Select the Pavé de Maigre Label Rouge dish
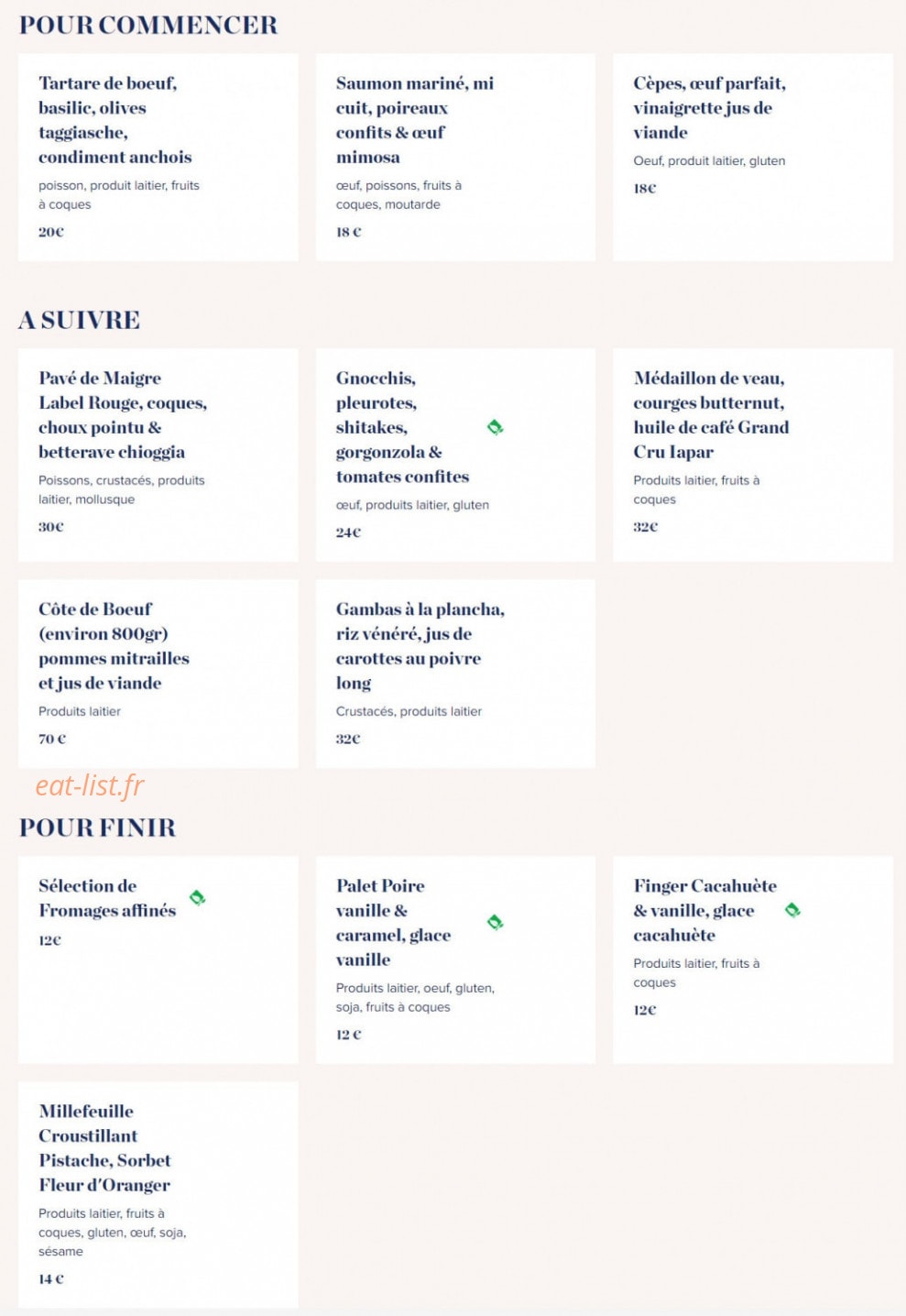The height and width of the screenshot is (1316, 906). tap(158, 455)
